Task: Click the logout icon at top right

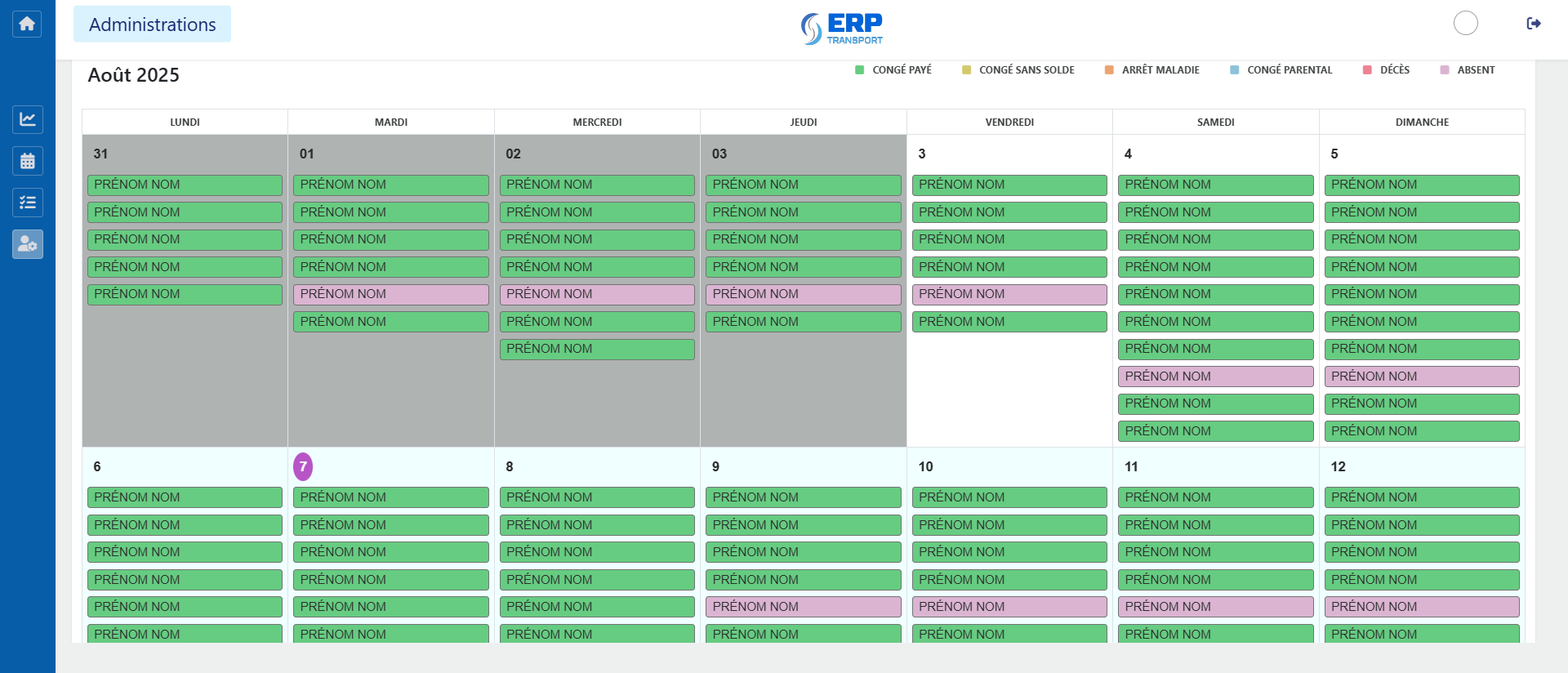Action: pyautogui.click(x=1534, y=24)
